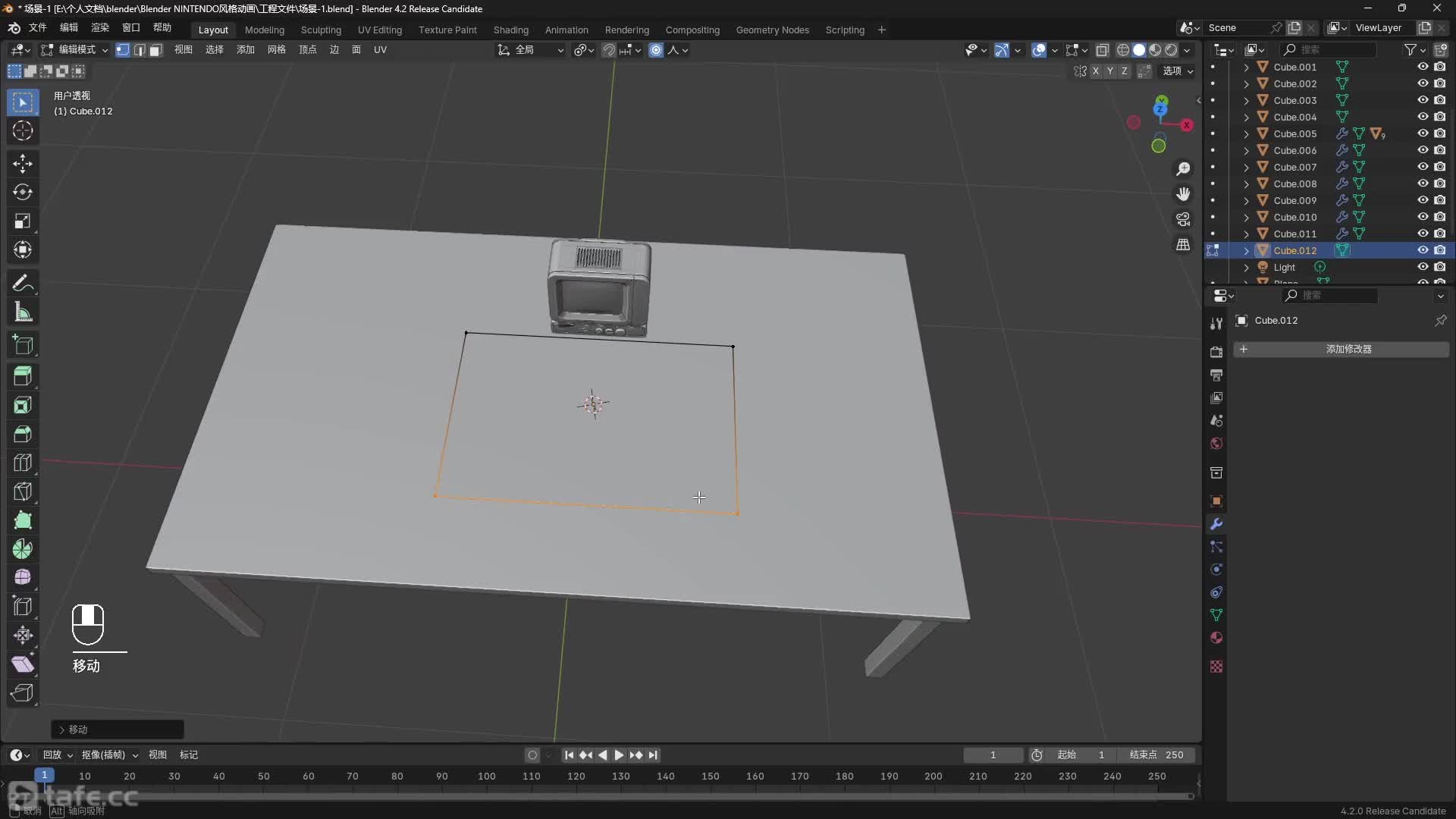The height and width of the screenshot is (819, 1456).
Task: Open the Playback dropdown in timeline
Action: [58, 755]
